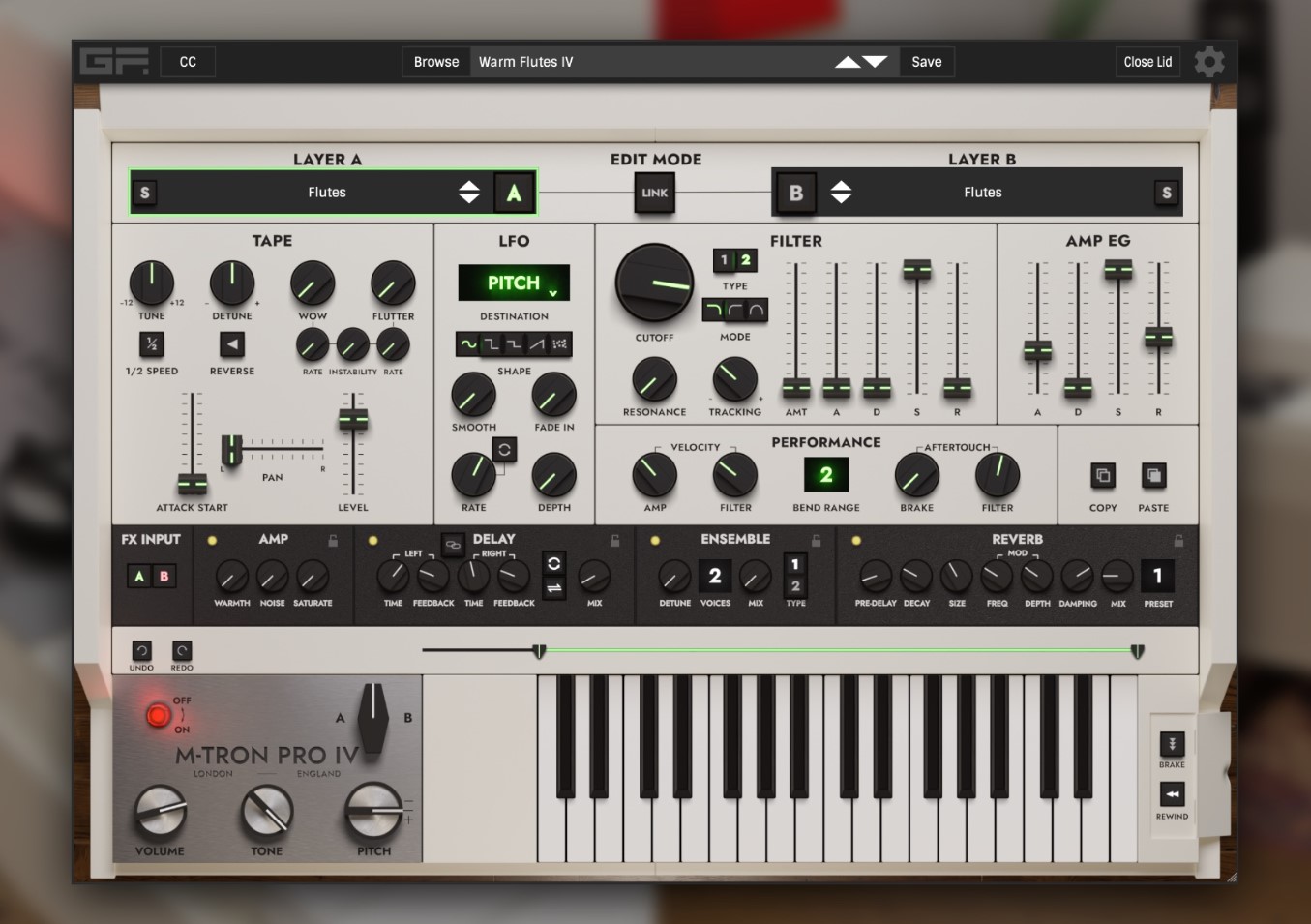This screenshot has width=1311, height=924.
Task: Open the preset Browse menu
Action: point(436,62)
